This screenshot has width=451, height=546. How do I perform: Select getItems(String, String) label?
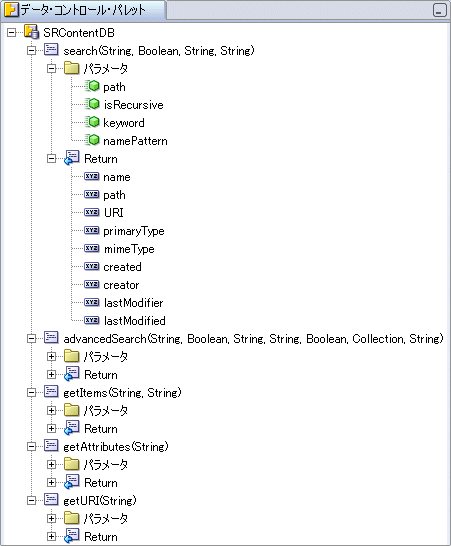point(122,393)
